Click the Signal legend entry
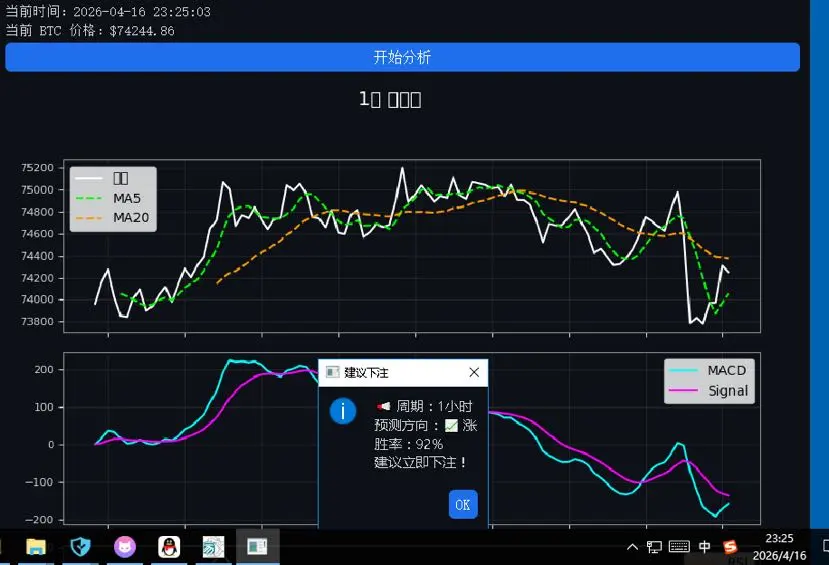The width and height of the screenshot is (829, 565). click(x=709, y=391)
